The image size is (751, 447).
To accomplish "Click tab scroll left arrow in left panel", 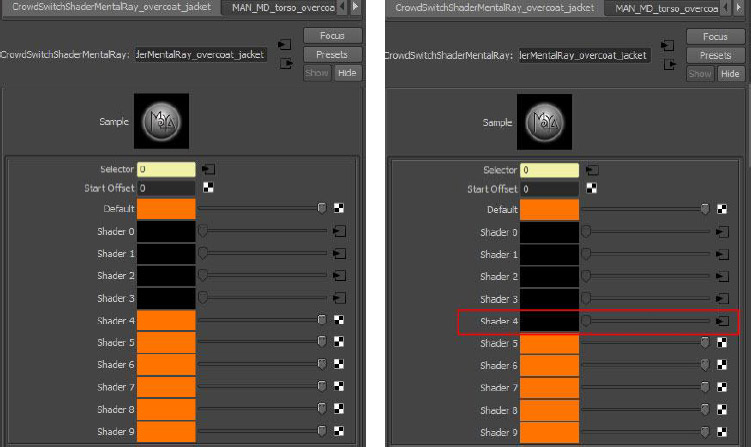I will coord(342,7).
